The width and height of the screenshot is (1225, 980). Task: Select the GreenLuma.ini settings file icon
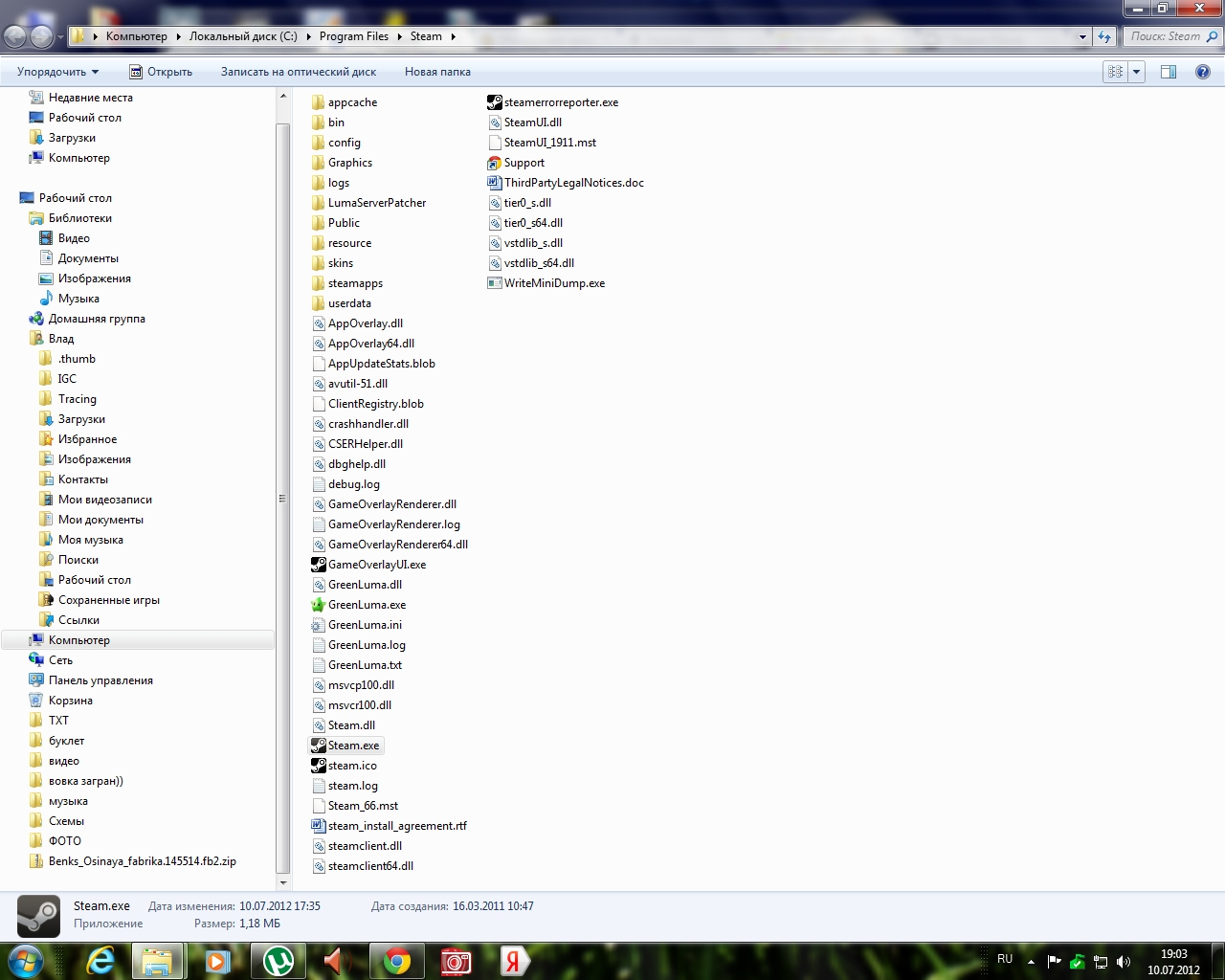tap(319, 625)
